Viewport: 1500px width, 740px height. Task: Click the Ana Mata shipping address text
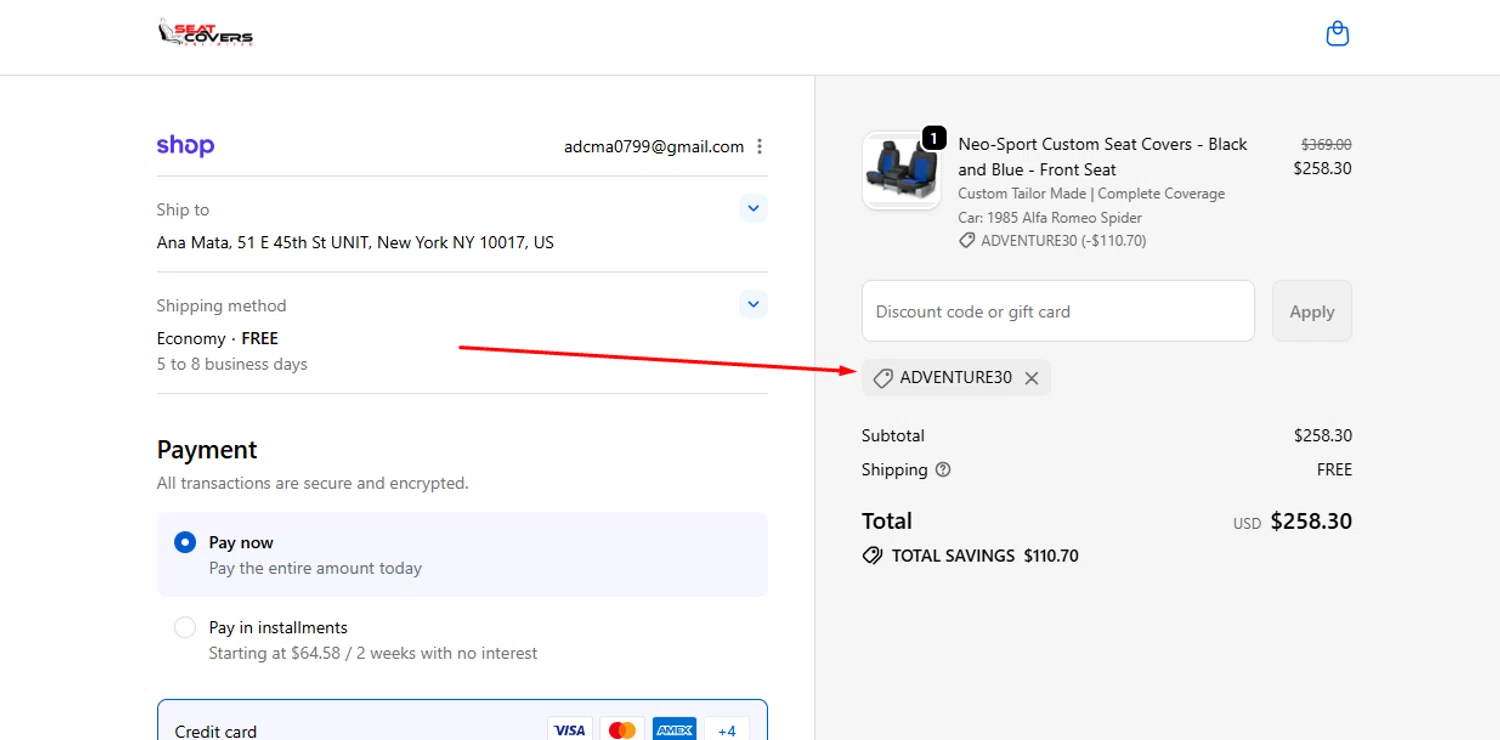click(x=355, y=242)
